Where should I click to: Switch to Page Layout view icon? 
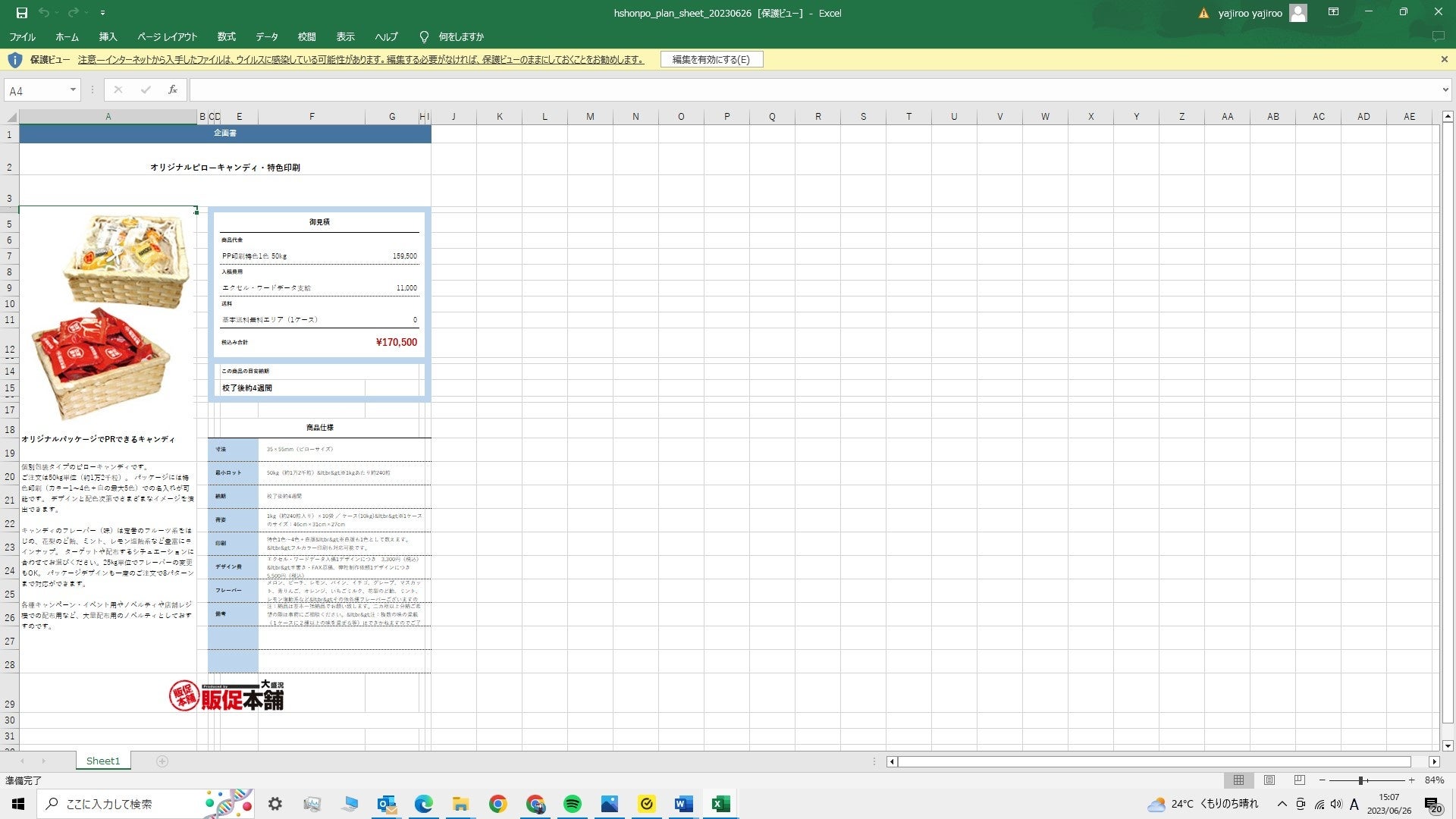pyautogui.click(x=1269, y=780)
